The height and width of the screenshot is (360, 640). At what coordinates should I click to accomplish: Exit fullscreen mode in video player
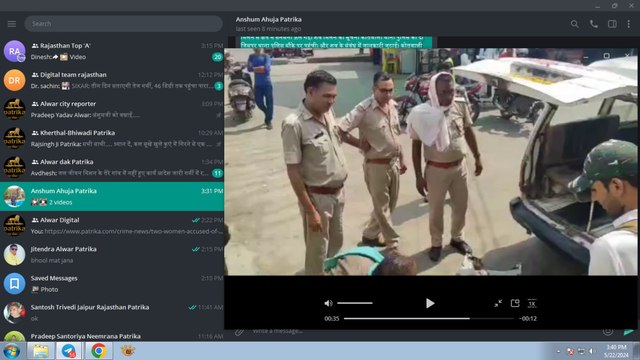(x=498, y=303)
